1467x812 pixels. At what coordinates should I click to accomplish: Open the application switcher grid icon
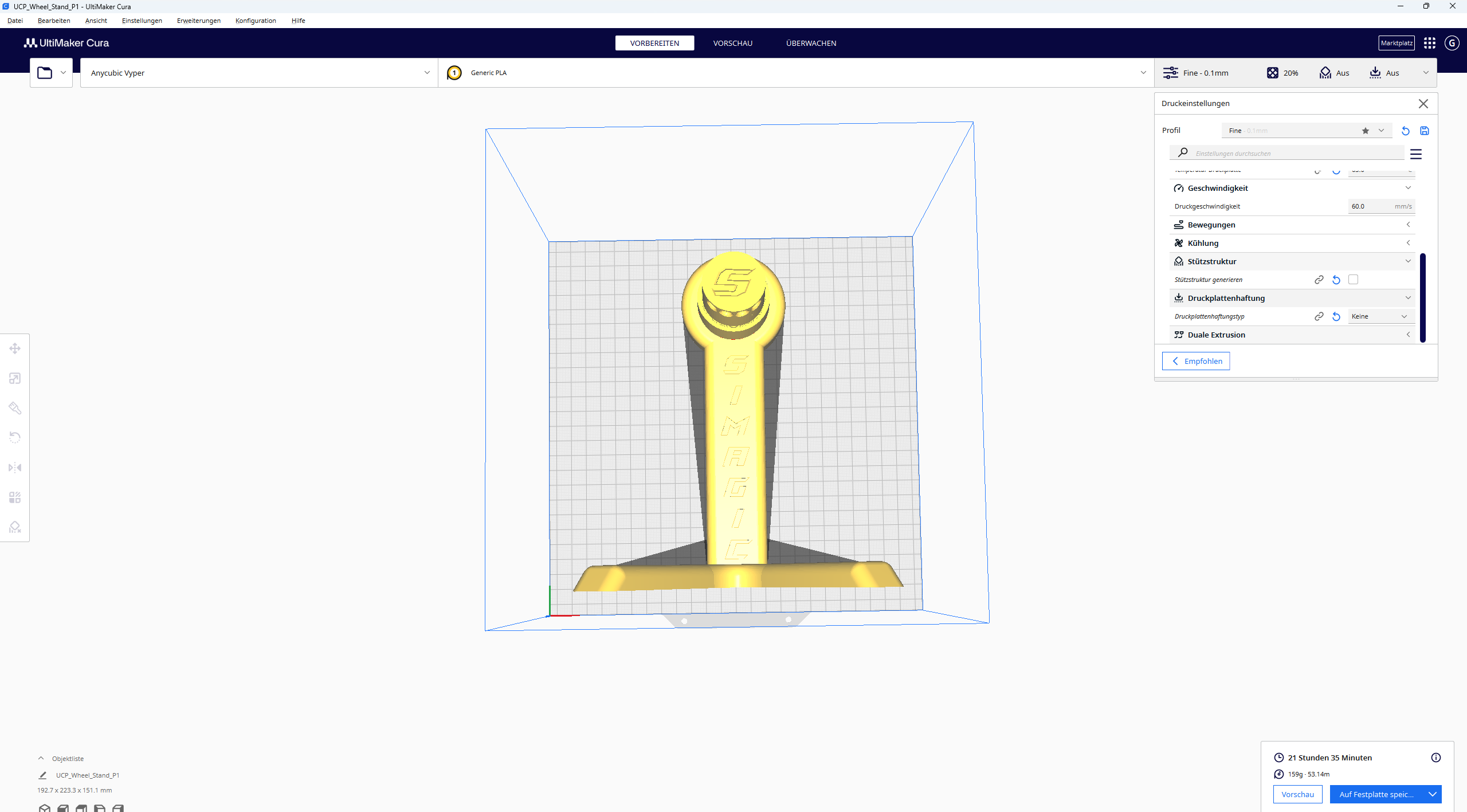coord(1430,43)
